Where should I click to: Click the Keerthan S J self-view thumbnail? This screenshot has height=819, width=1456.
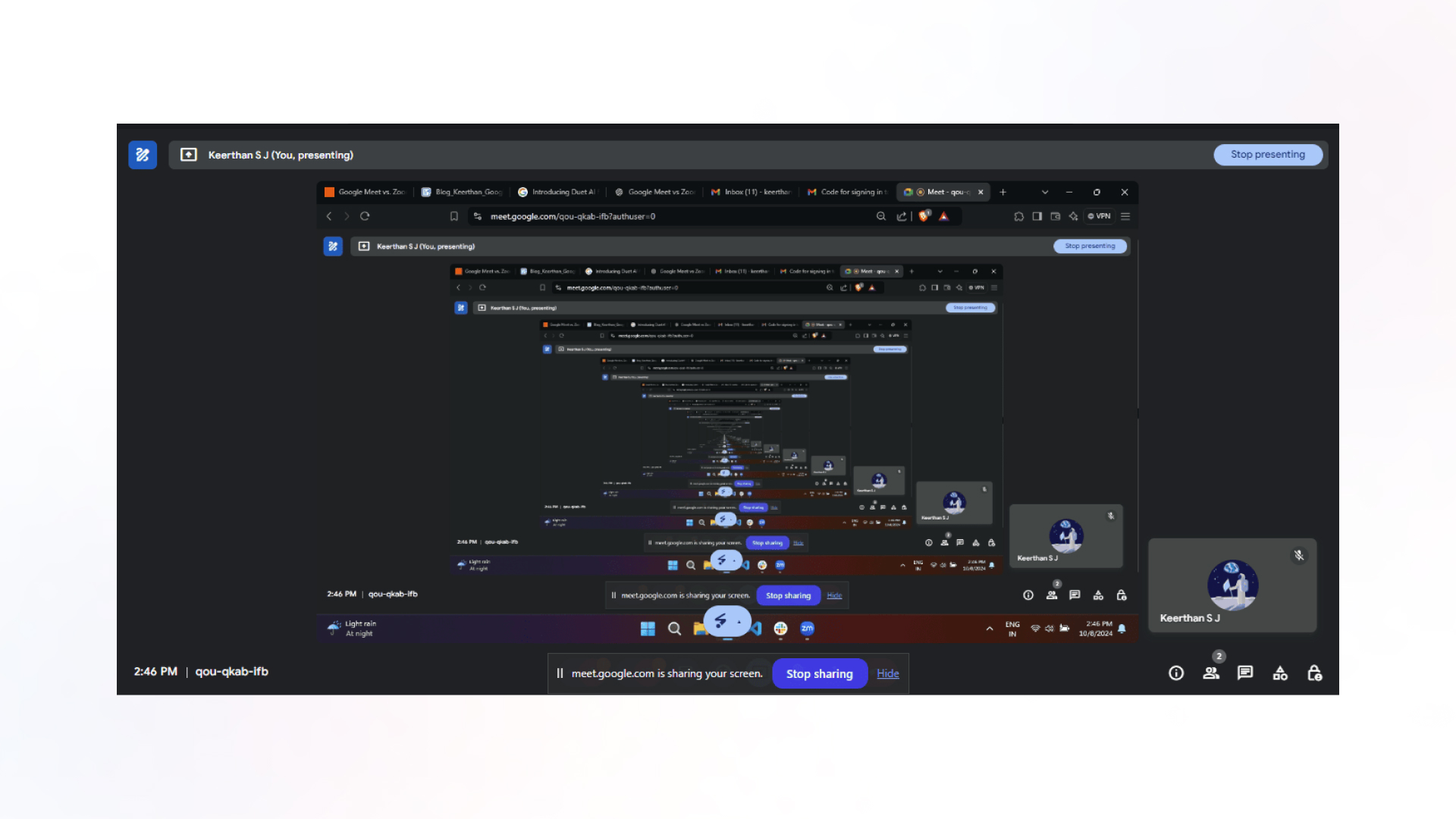click(x=1232, y=586)
